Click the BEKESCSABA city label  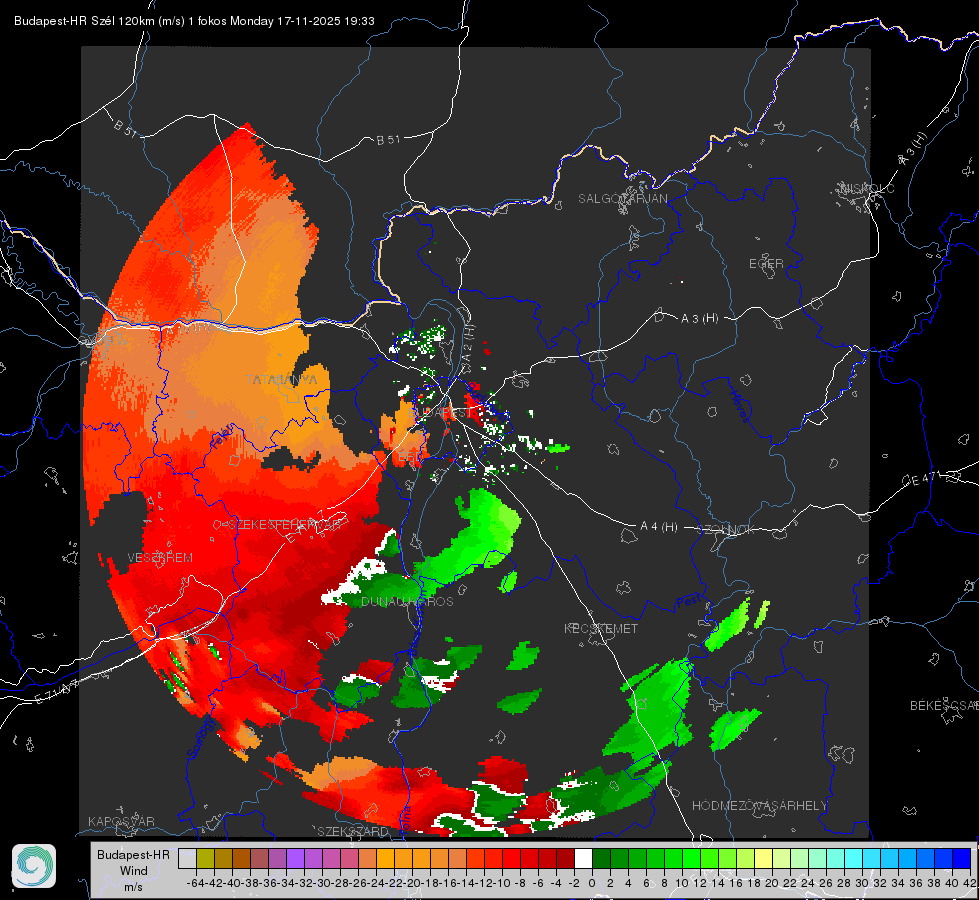[x=944, y=705]
